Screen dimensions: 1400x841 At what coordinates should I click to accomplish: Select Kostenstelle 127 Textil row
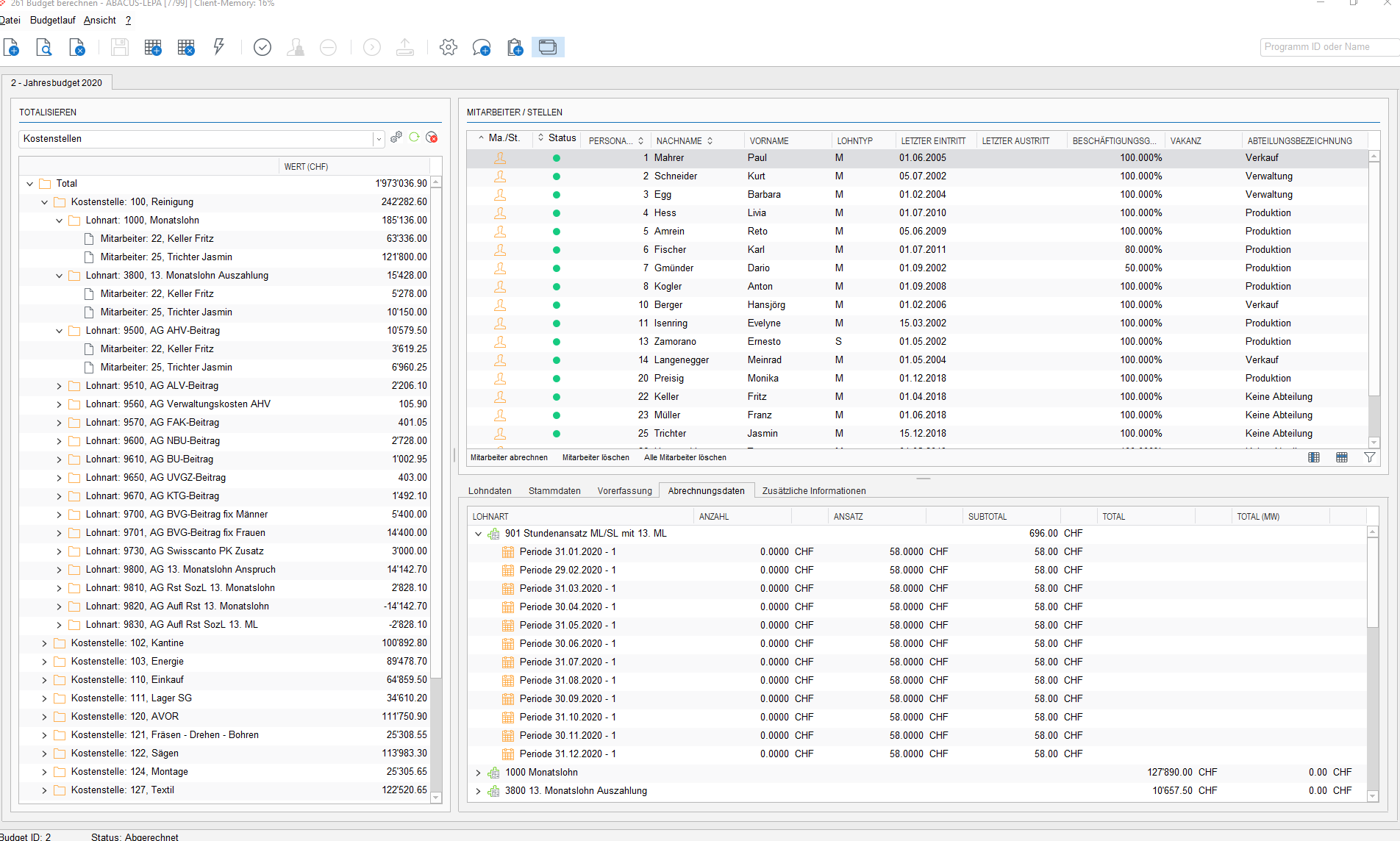(x=224, y=790)
